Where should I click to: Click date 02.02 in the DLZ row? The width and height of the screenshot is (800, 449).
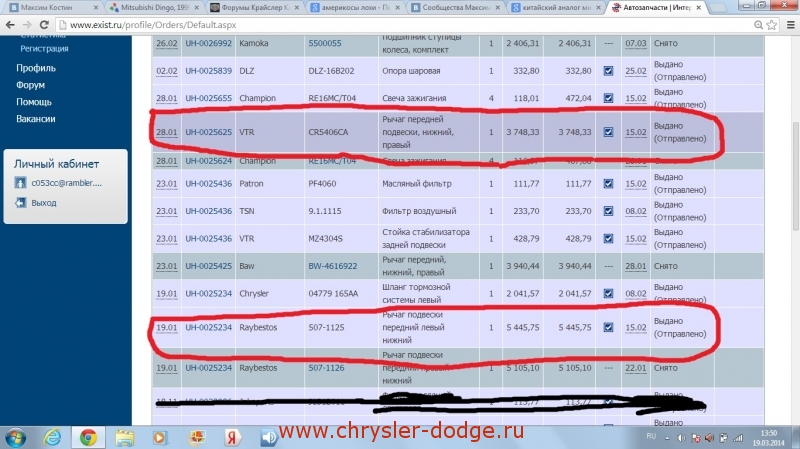[167, 71]
